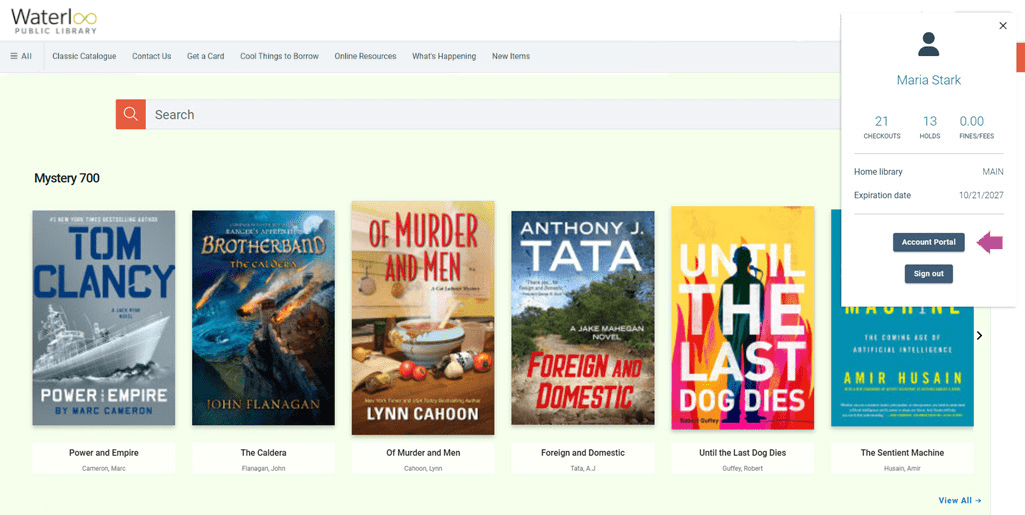Click View All link
1025x515 pixels.
tap(960, 500)
